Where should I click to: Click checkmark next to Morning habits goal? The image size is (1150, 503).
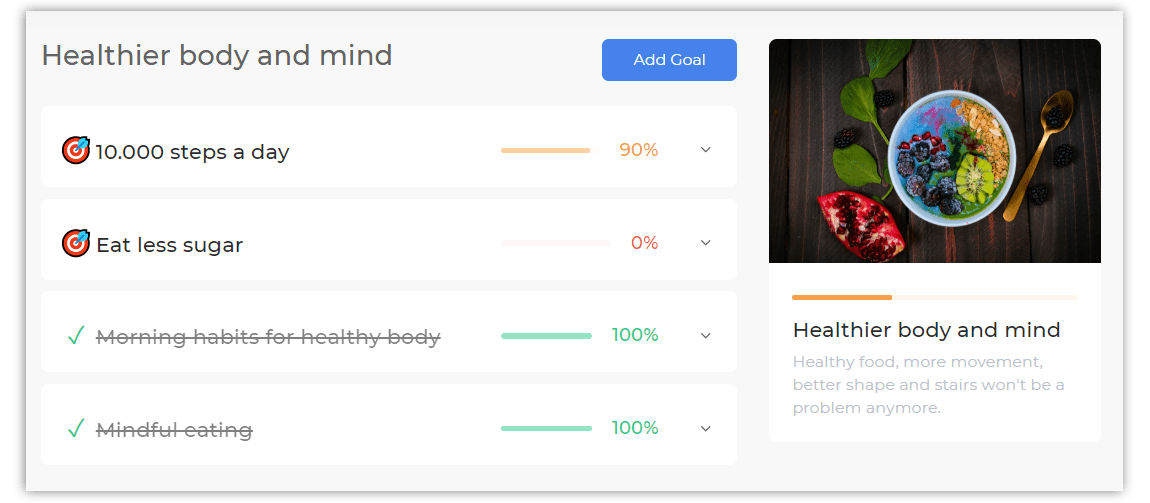click(x=76, y=336)
